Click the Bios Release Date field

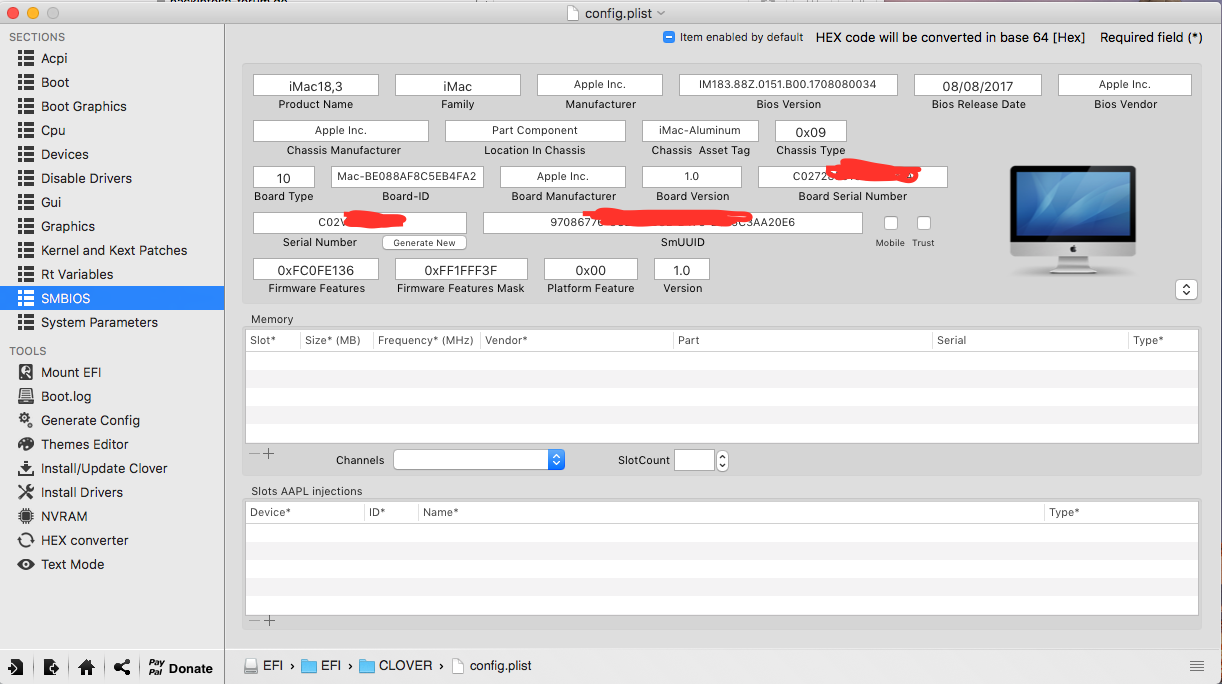point(978,86)
